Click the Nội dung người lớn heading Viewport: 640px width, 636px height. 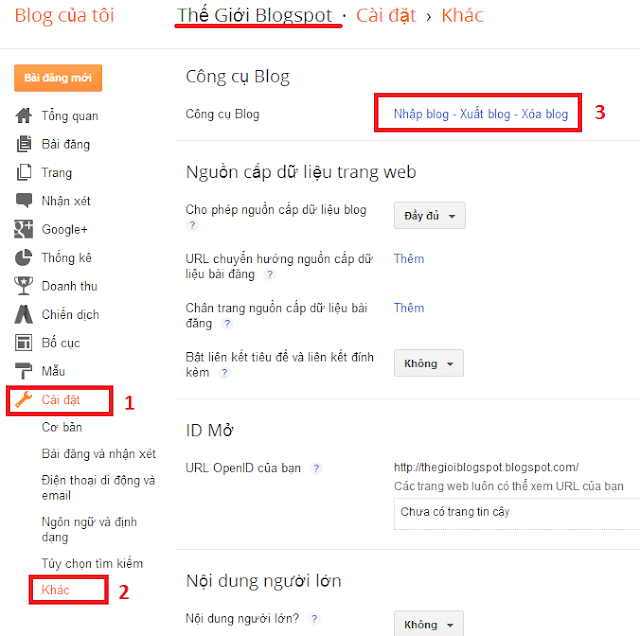click(263, 580)
